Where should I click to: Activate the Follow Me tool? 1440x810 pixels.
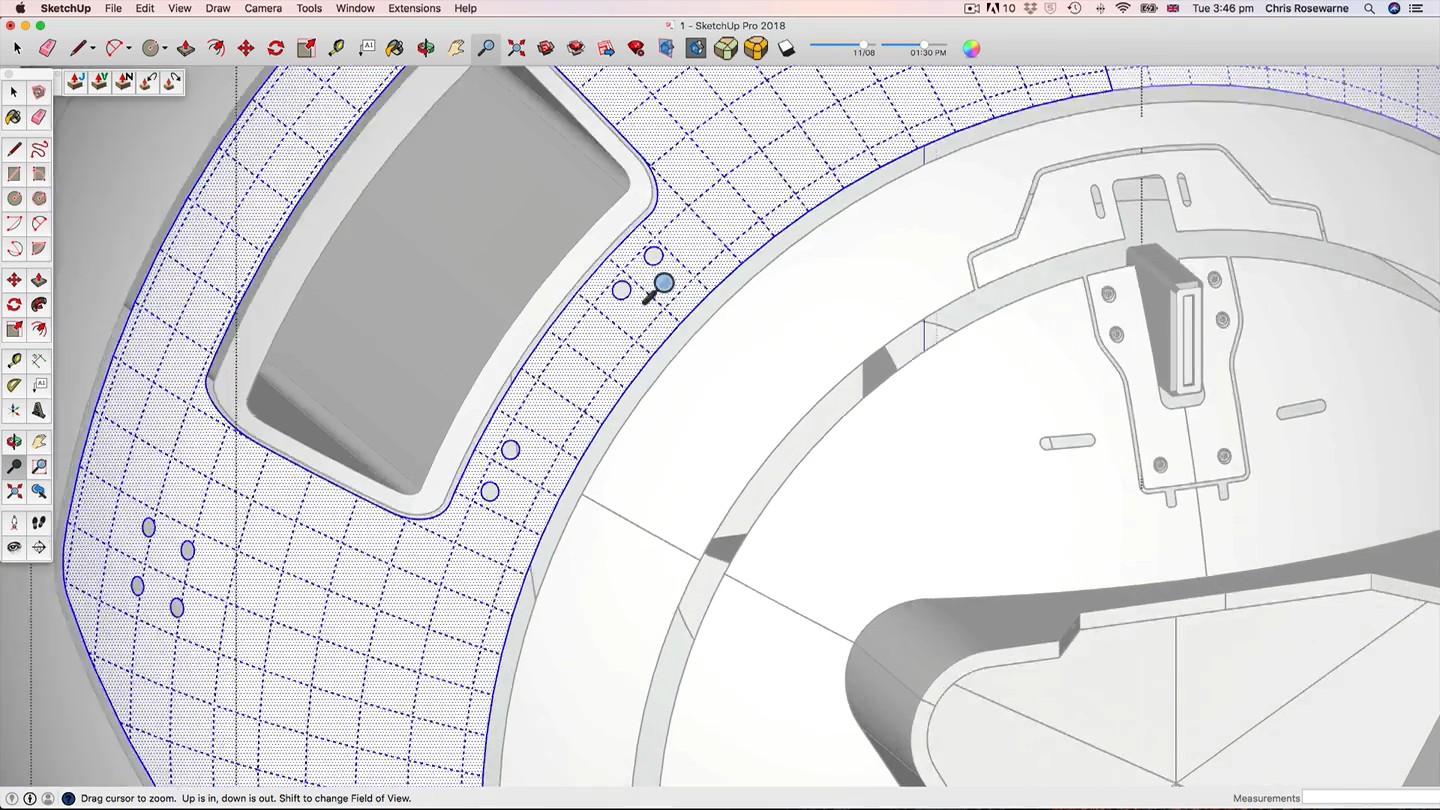(x=39, y=305)
